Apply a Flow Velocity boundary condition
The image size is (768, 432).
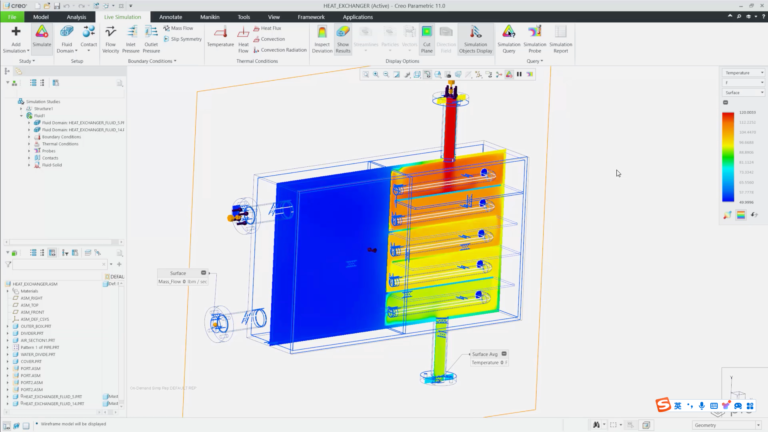(111, 39)
